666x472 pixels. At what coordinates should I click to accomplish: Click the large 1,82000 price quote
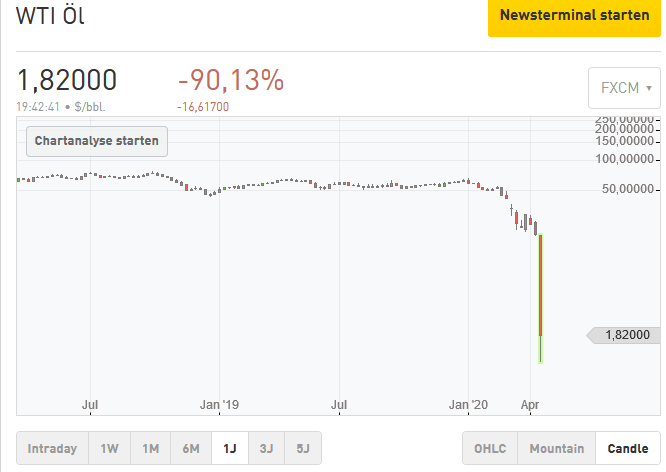[x=67, y=80]
